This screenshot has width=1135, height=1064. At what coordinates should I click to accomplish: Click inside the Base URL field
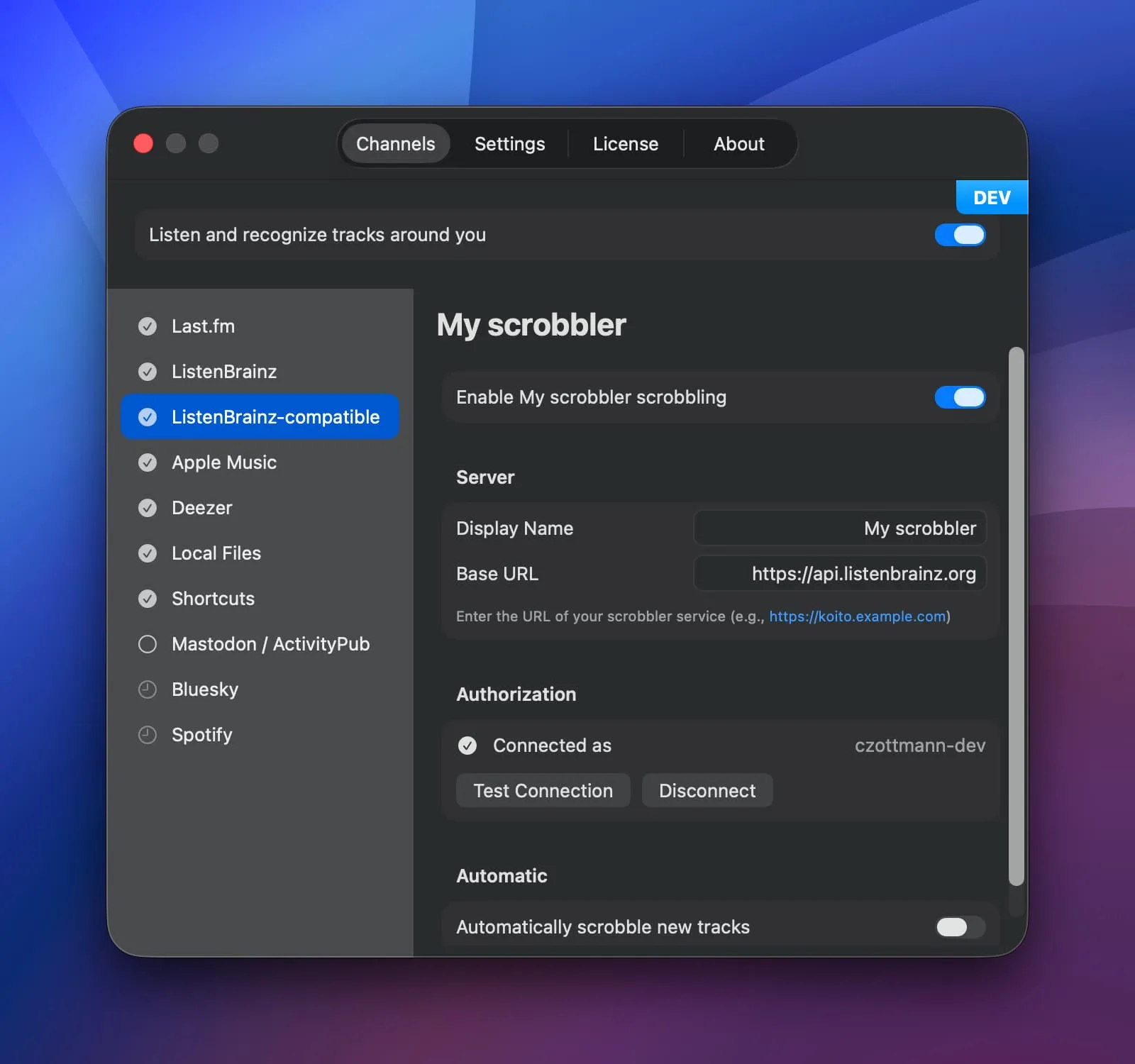pyautogui.click(x=840, y=574)
